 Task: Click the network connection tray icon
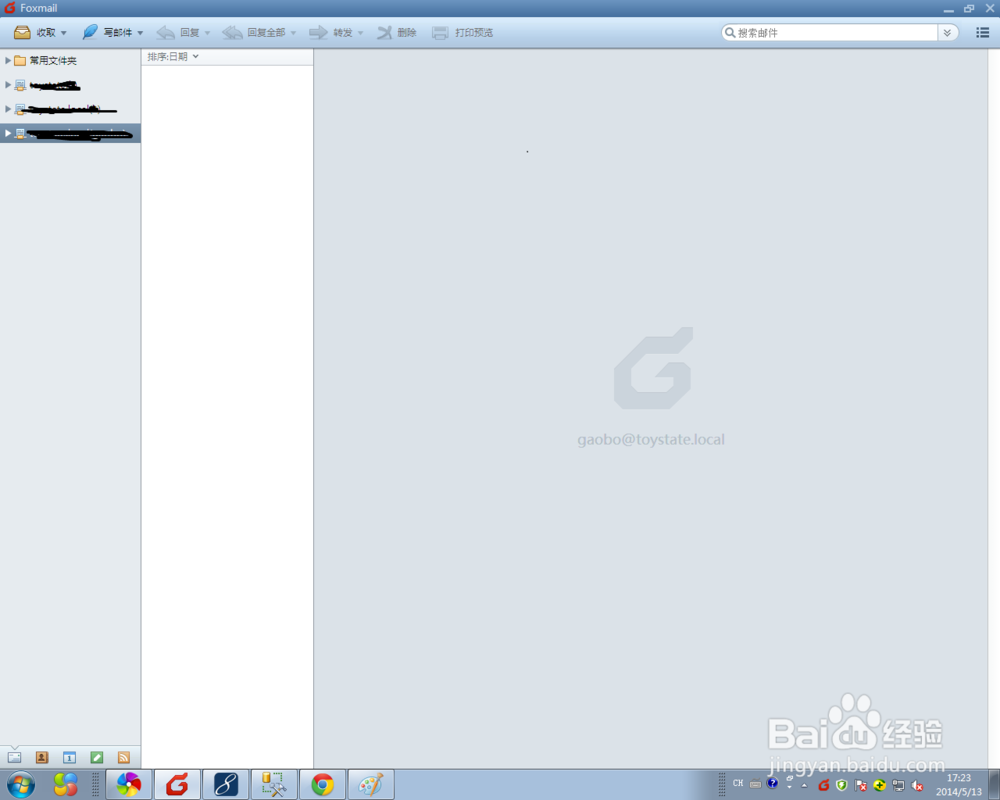899,785
